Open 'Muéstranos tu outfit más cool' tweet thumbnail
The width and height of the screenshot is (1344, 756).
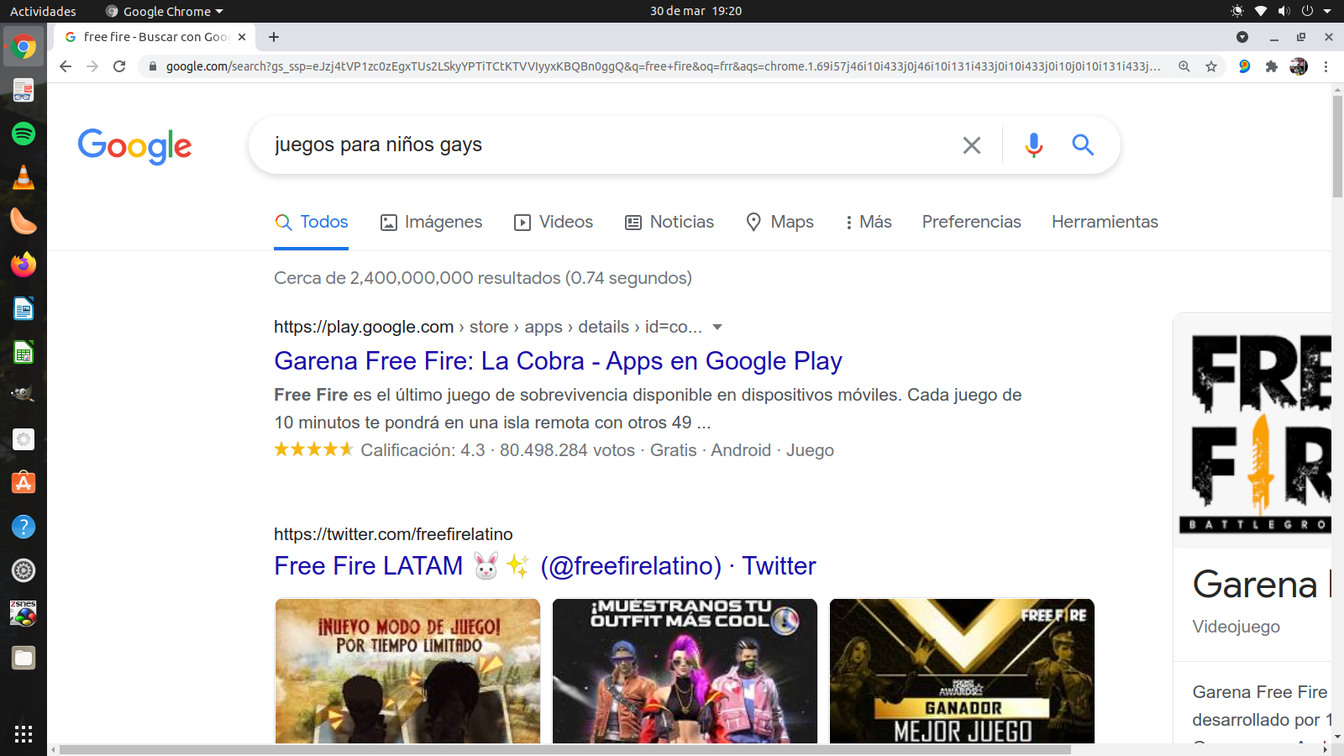(x=685, y=670)
